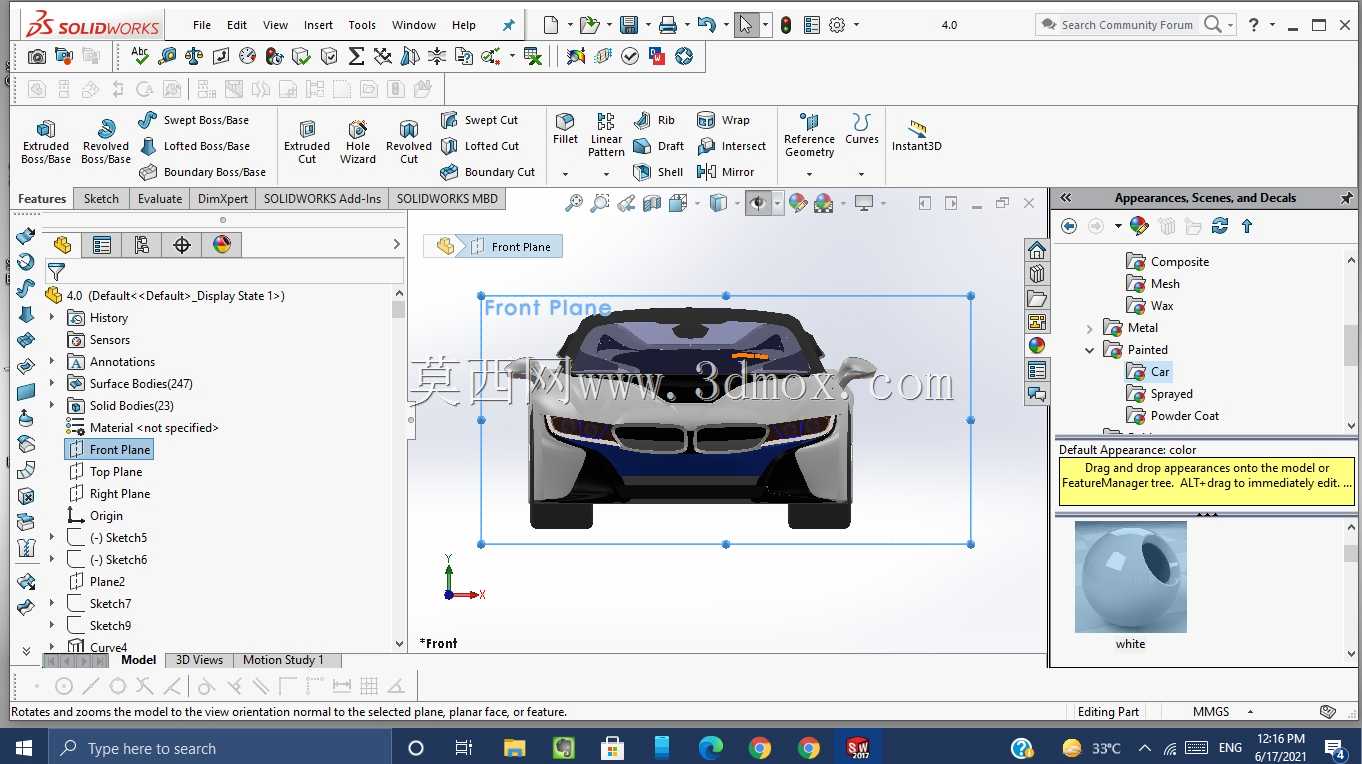This screenshot has height=764, width=1362.
Task: Select the Intersect feature
Action: click(731, 146)
